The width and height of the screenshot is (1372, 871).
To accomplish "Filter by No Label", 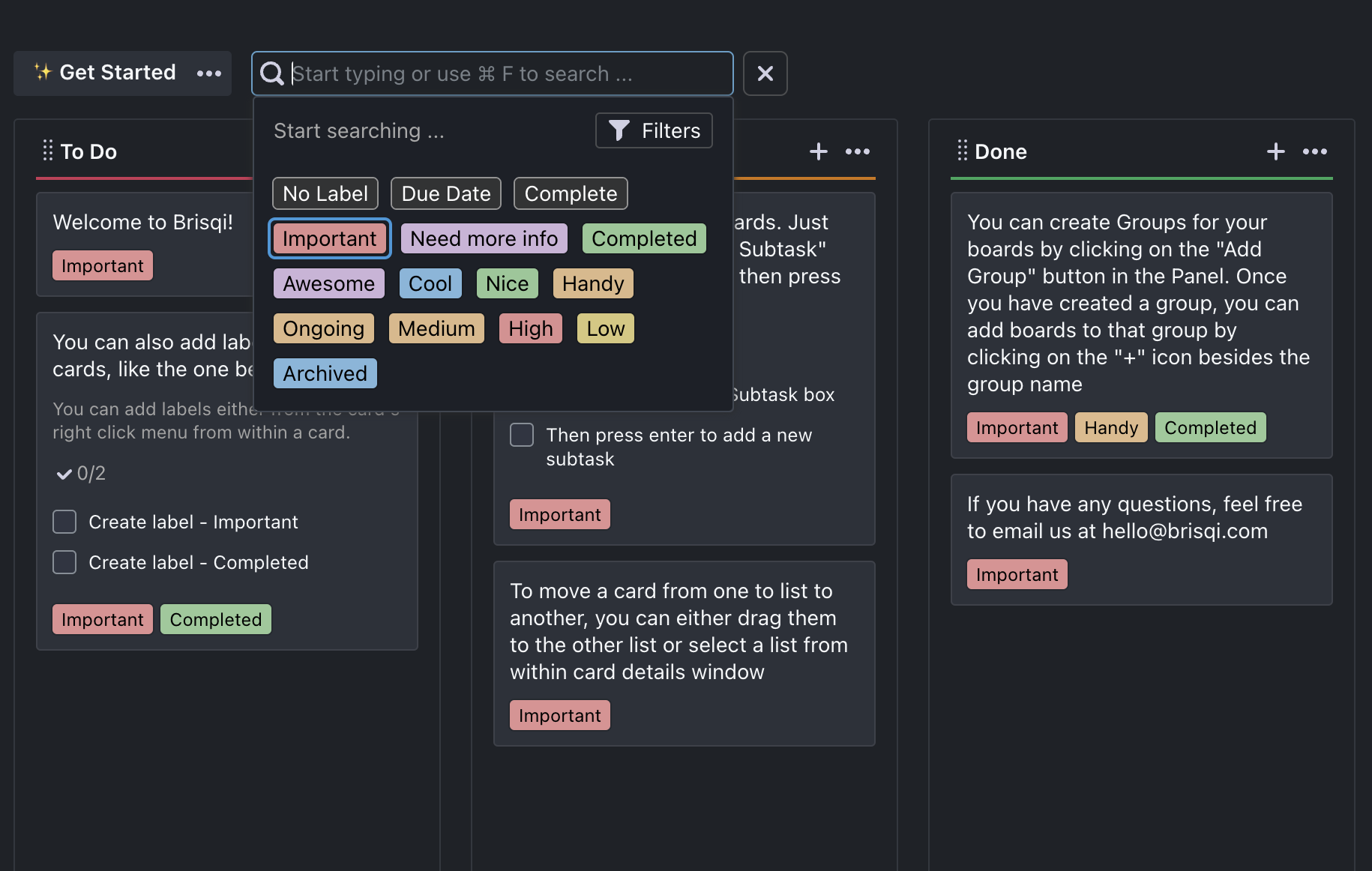I will tap(325, 193).
